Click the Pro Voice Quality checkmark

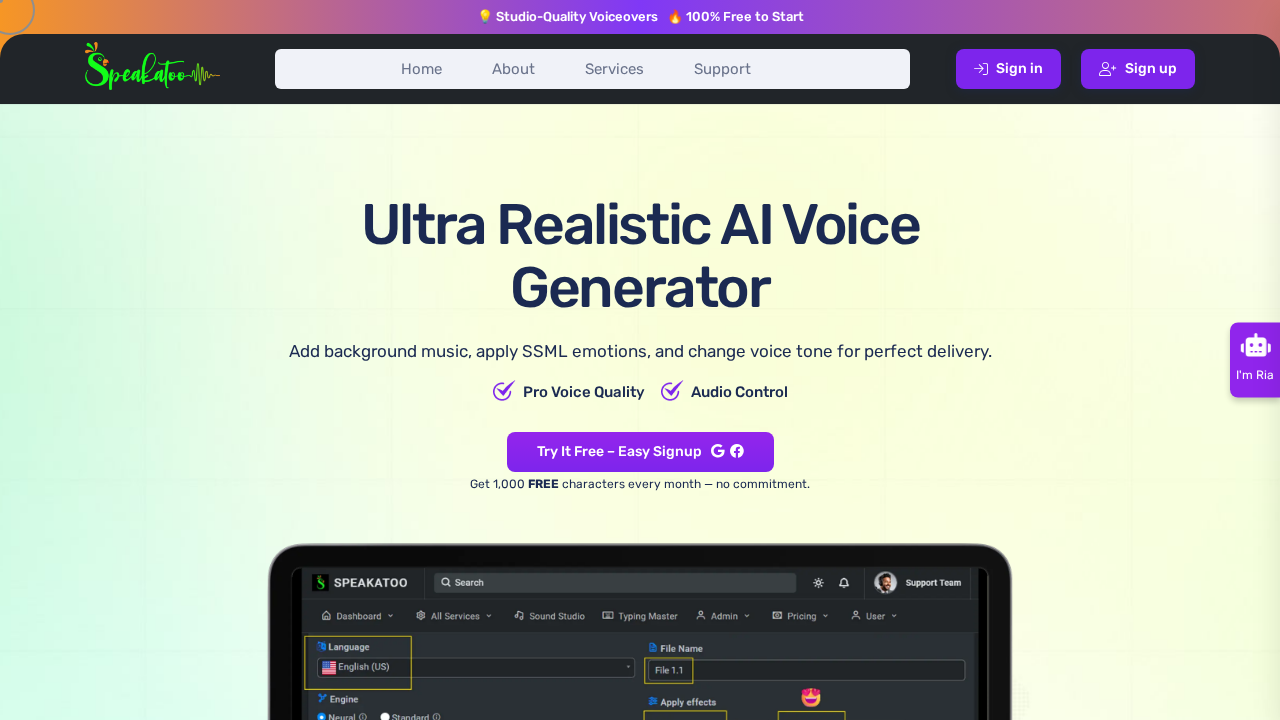(503, 391)
